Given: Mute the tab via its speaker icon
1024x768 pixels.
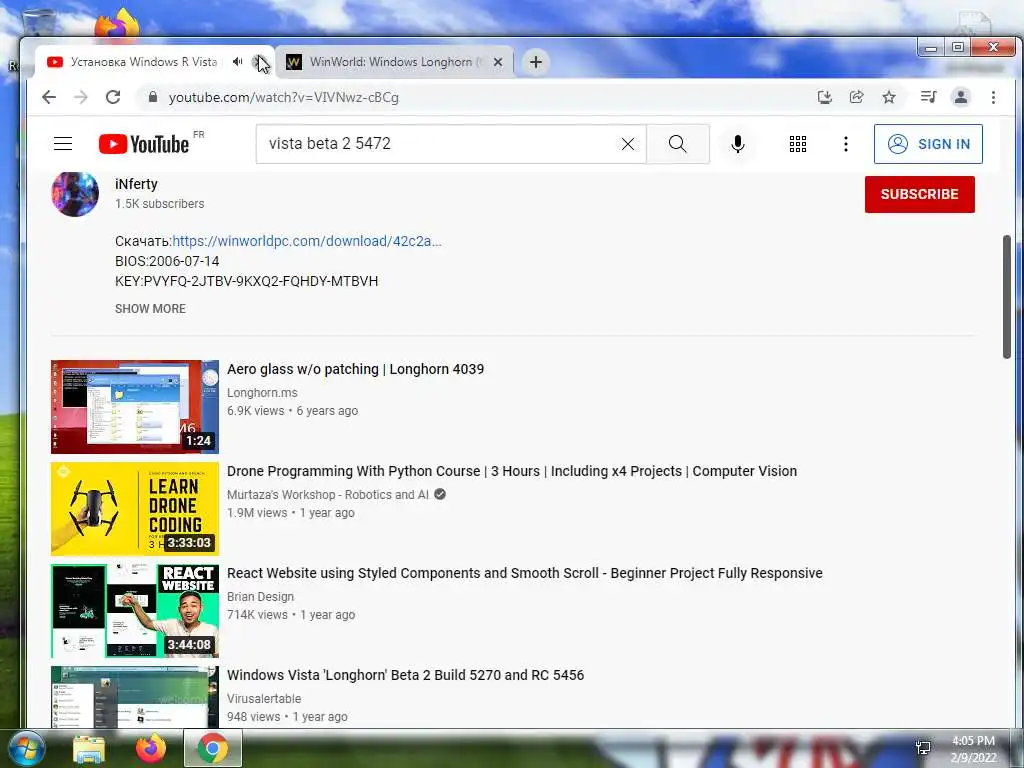Looking at the screenshot, I should coord(238,61).
